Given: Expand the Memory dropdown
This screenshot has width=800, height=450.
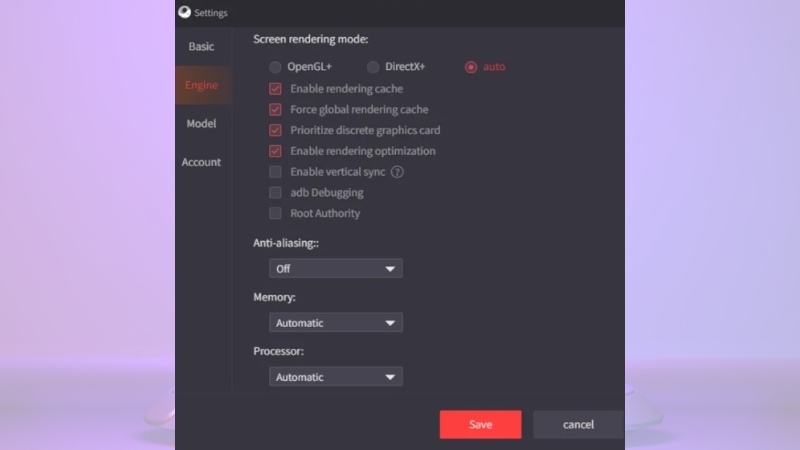Looking at the screenshot, I should 336,323.
